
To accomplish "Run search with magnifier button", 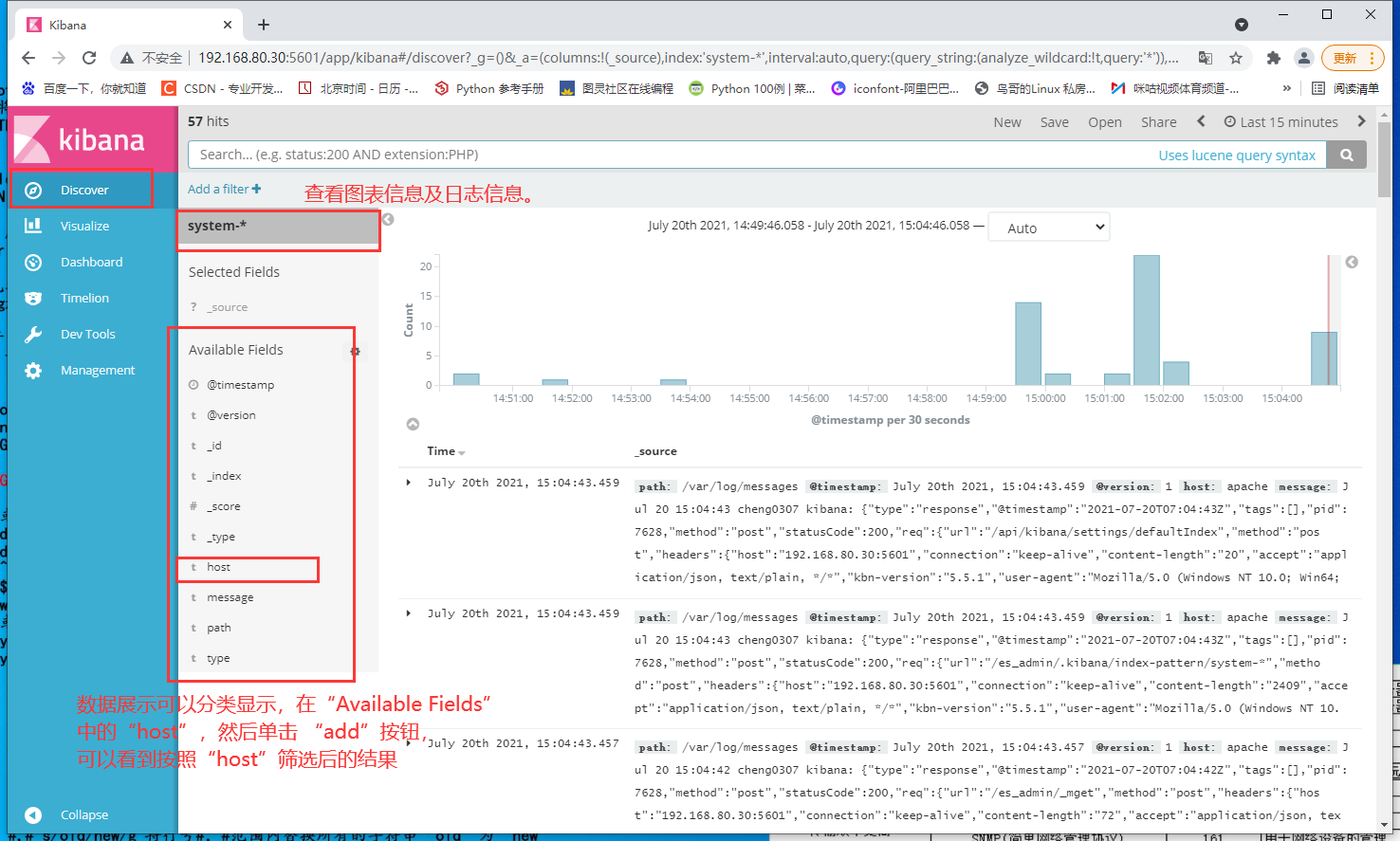I will [1346, 155].
